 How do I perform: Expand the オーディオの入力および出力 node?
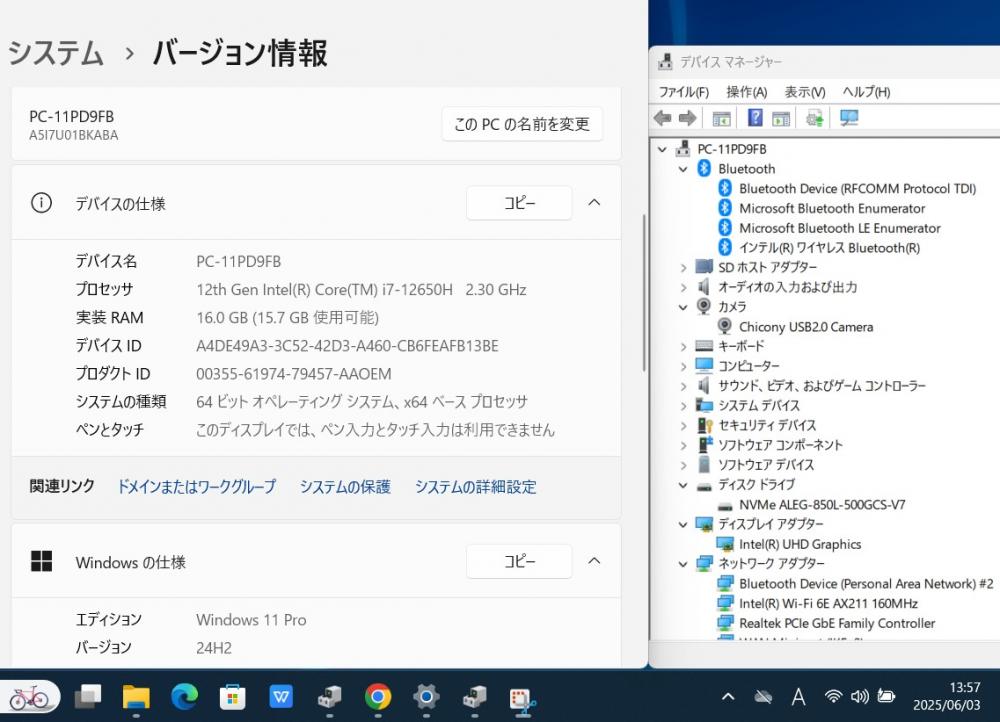[x=683, y=287]
